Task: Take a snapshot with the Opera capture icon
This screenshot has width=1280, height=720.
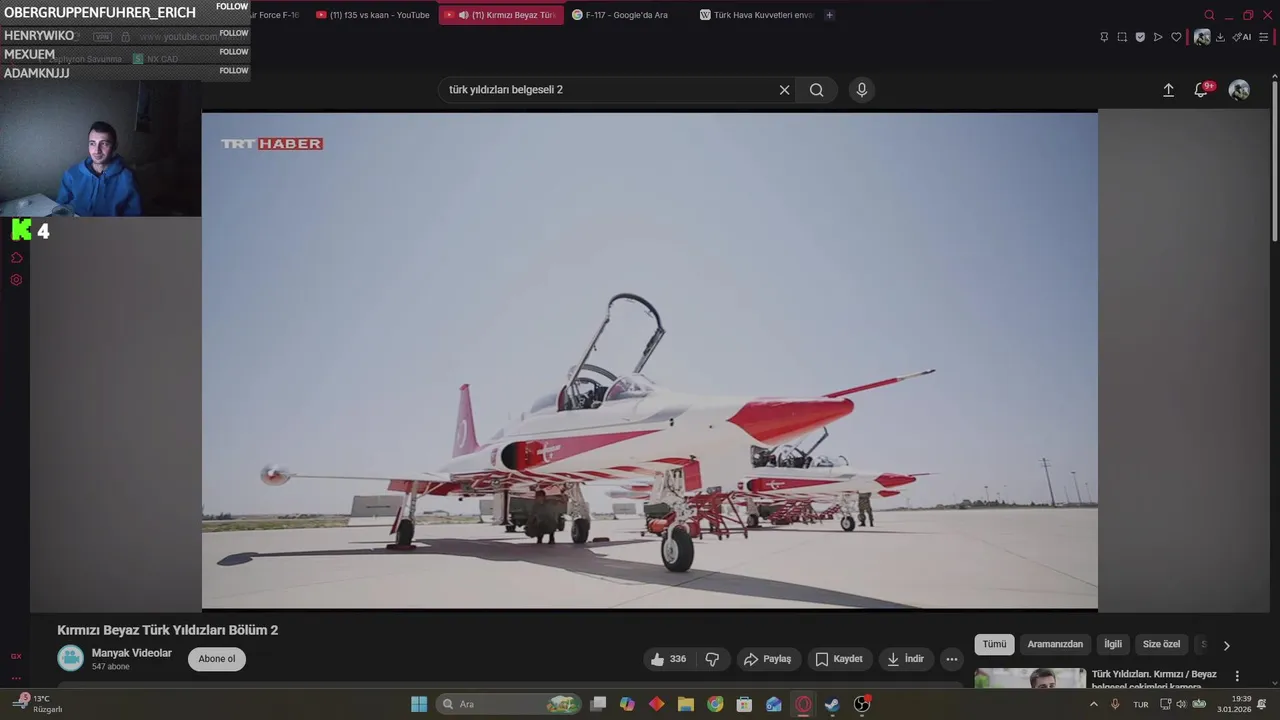Action: [1122, 37]
